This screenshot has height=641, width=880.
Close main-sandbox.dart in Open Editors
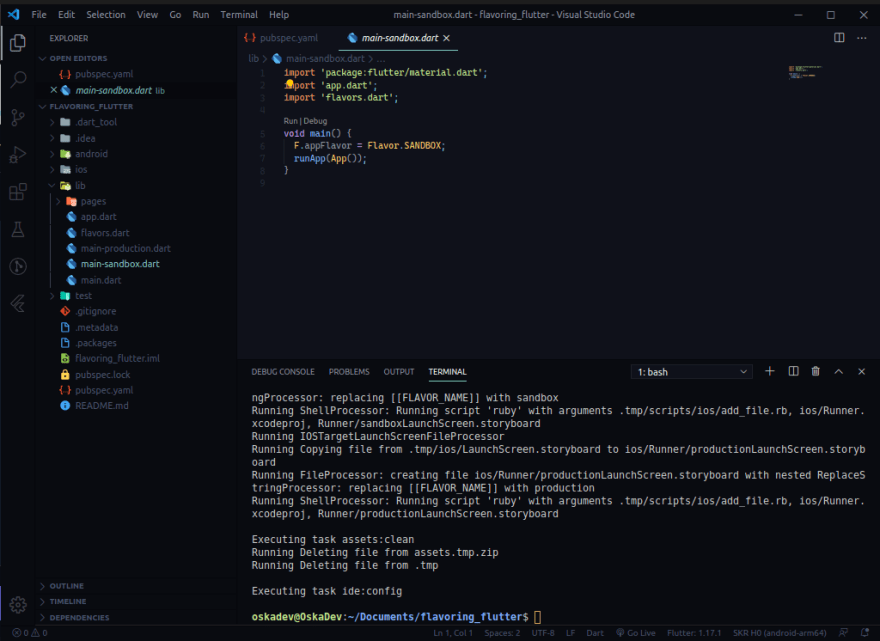tap(54, 90)
